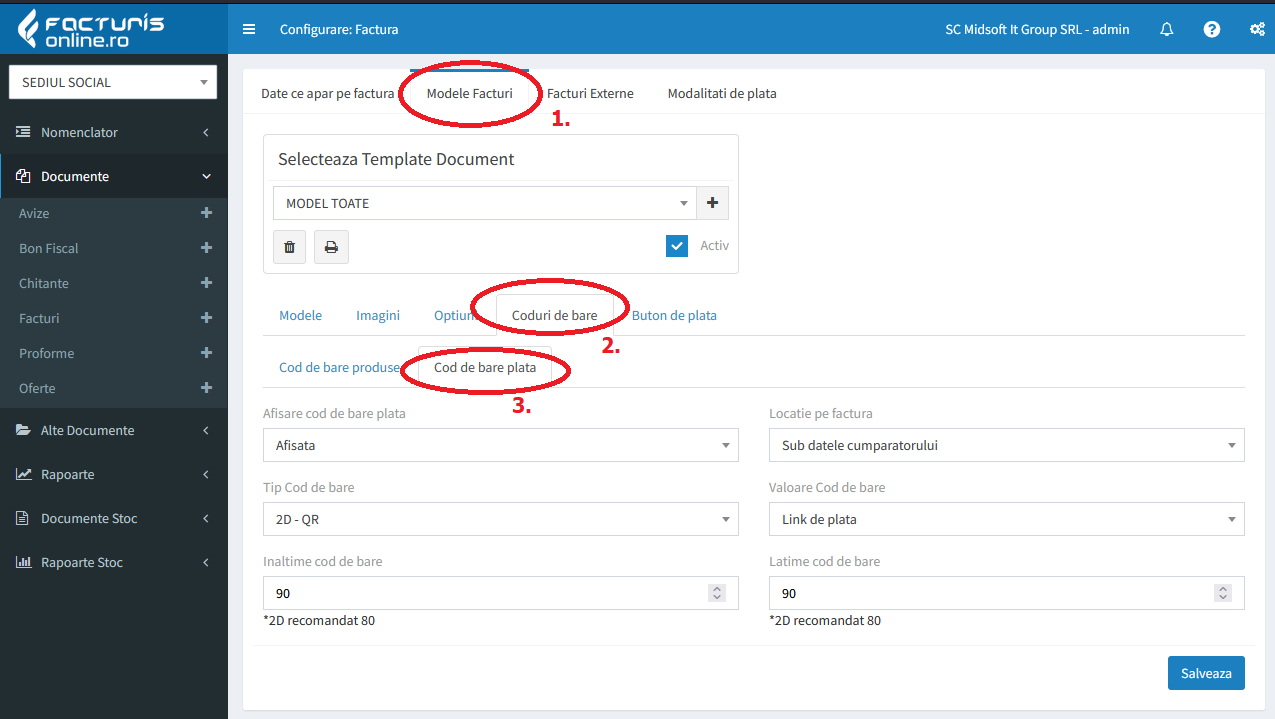1275x719 pixels.
Task: Toggle the hamburger sidebar menu
Action: (x=249, y=29)
